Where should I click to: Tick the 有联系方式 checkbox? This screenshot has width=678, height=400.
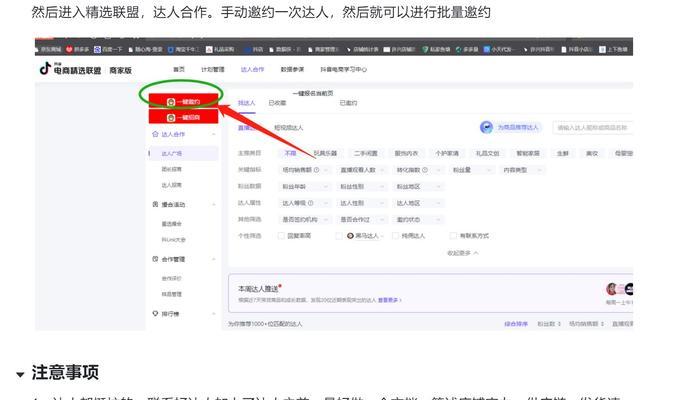point(453,236)
